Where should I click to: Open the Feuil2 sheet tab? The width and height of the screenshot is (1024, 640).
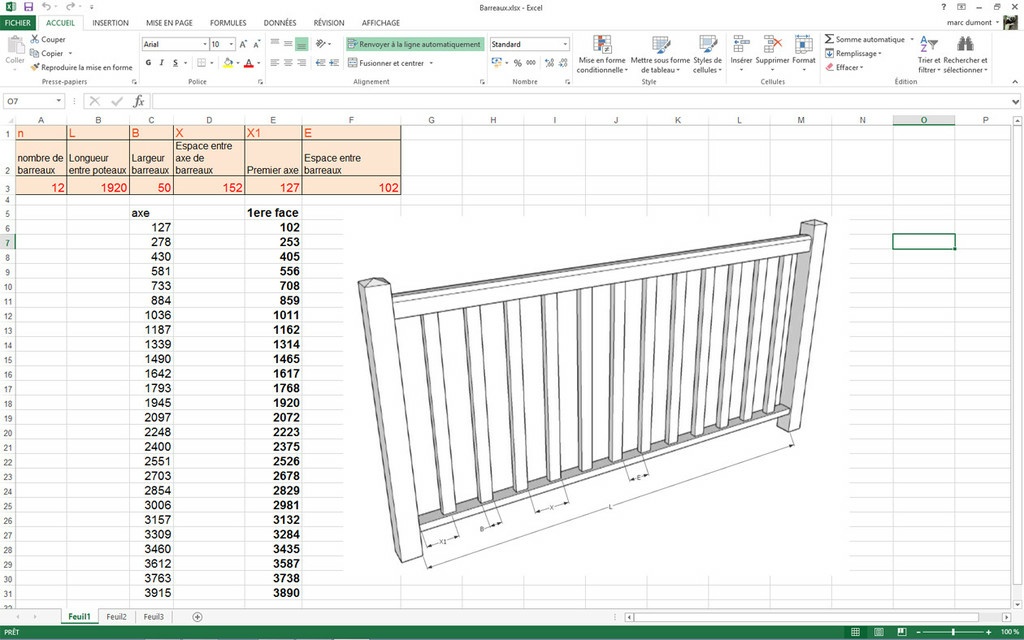coord(117,617)
